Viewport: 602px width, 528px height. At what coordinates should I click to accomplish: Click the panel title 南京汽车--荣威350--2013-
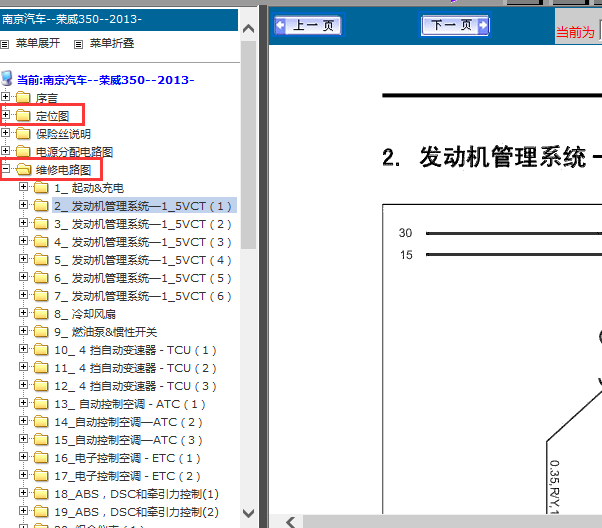(x=72, y=19)
